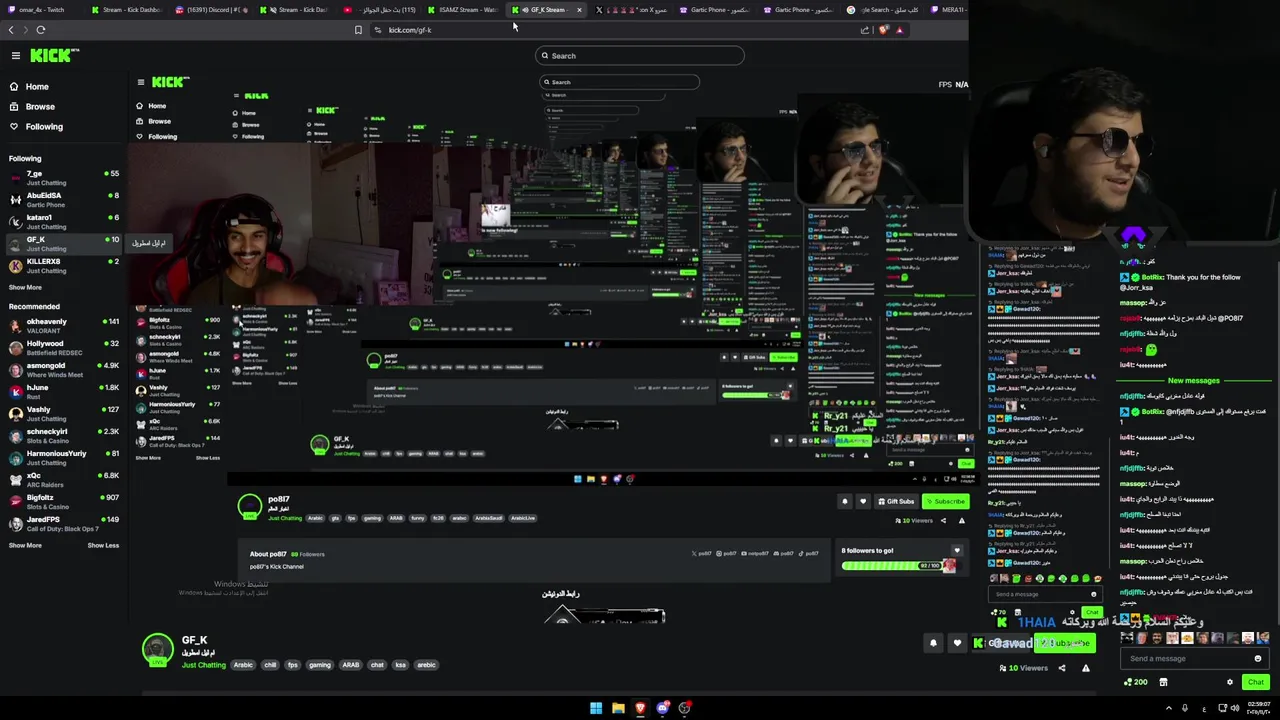Open File Explorer from the taskbar
This screenshot has height=720, width=1280.
[x=618, y=708]
